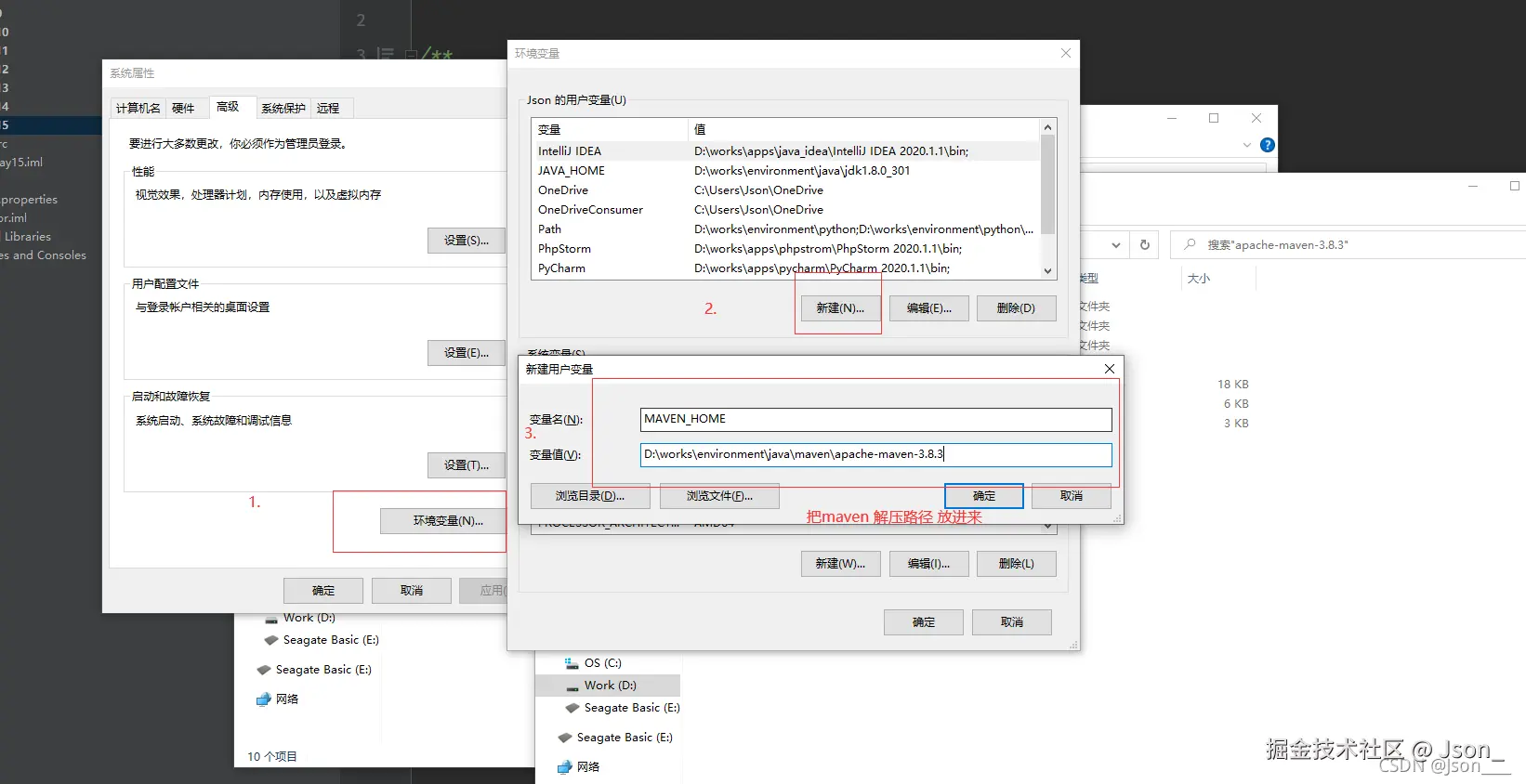The height and width of the screenshot is (784, 1526).
Task: Click 取消 in 系统属性 window
Action: (412, 591)
